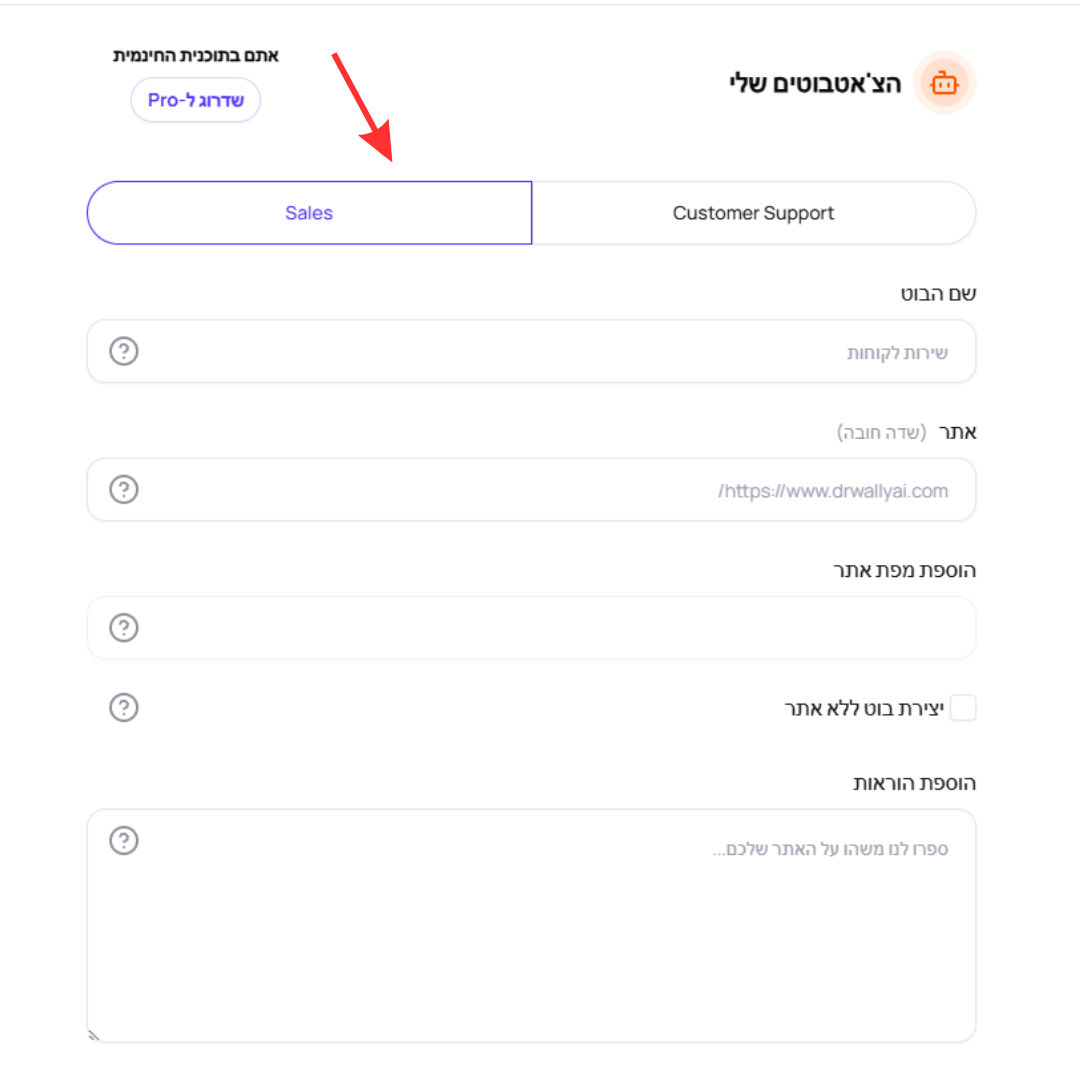Click the orange chatbot robot icon
Viewport: 1080px width, 1080px height.
(944, 83)
